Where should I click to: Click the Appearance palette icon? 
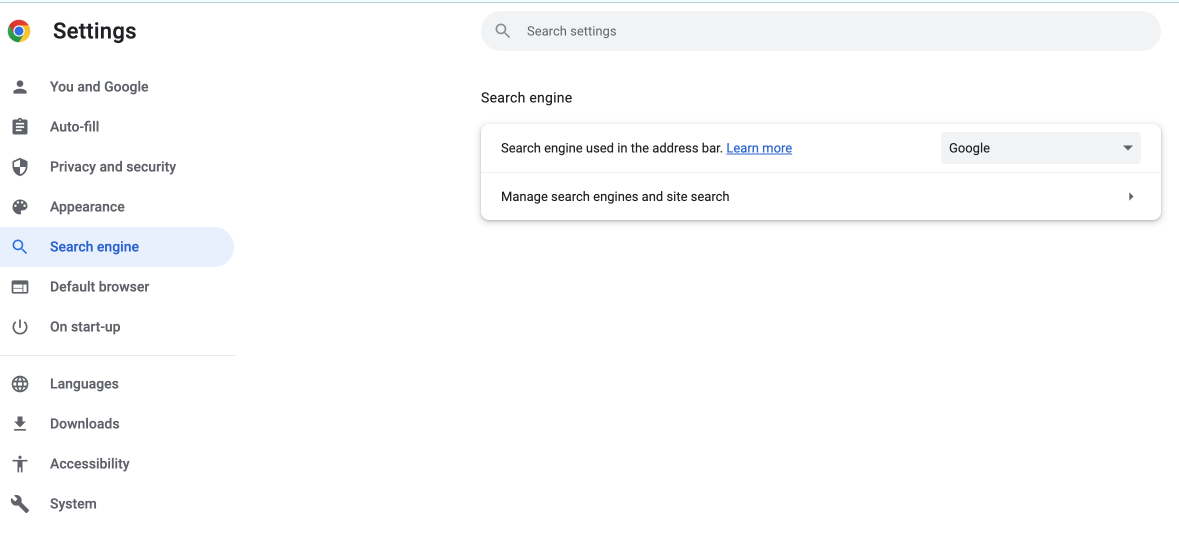click(x=20, y=207)
